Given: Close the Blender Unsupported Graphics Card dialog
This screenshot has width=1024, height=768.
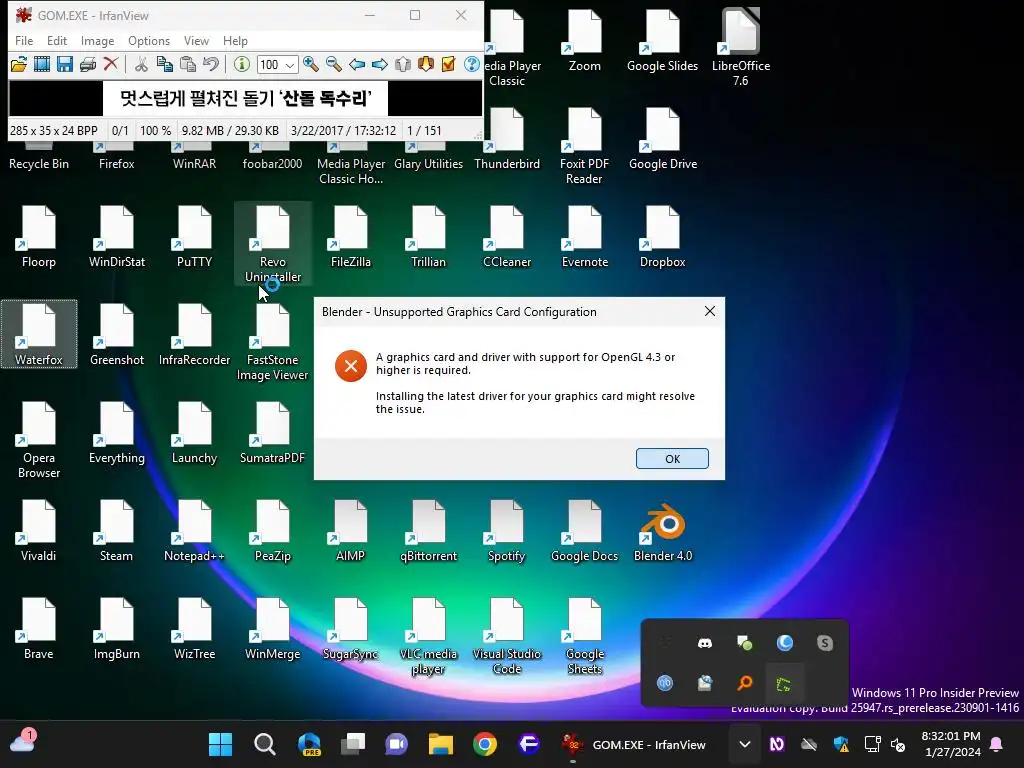Looking at the screenshot, I should coord(710,312).
